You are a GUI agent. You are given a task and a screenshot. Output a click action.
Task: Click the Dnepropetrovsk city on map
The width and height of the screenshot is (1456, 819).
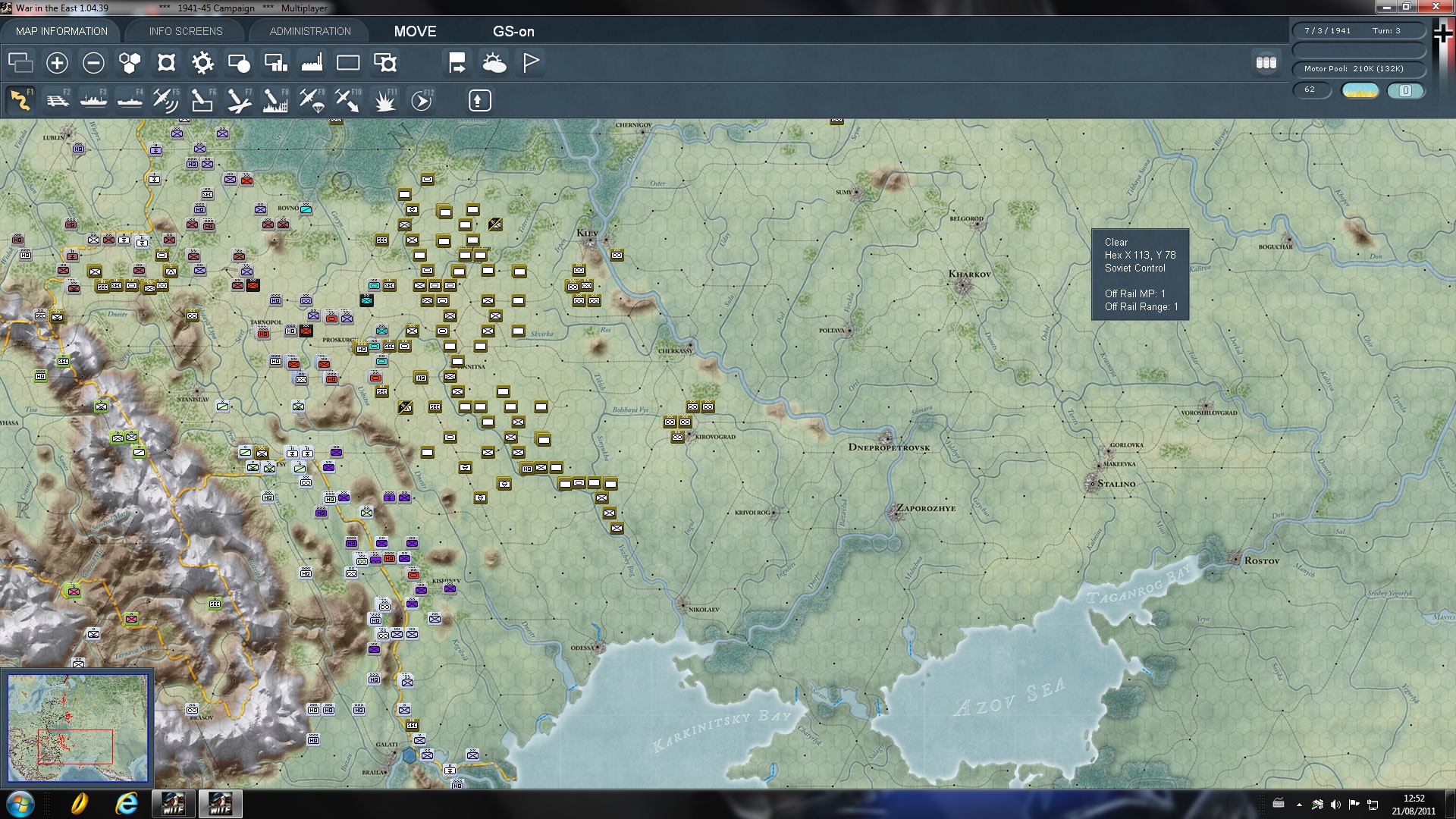tap(886, 438)
